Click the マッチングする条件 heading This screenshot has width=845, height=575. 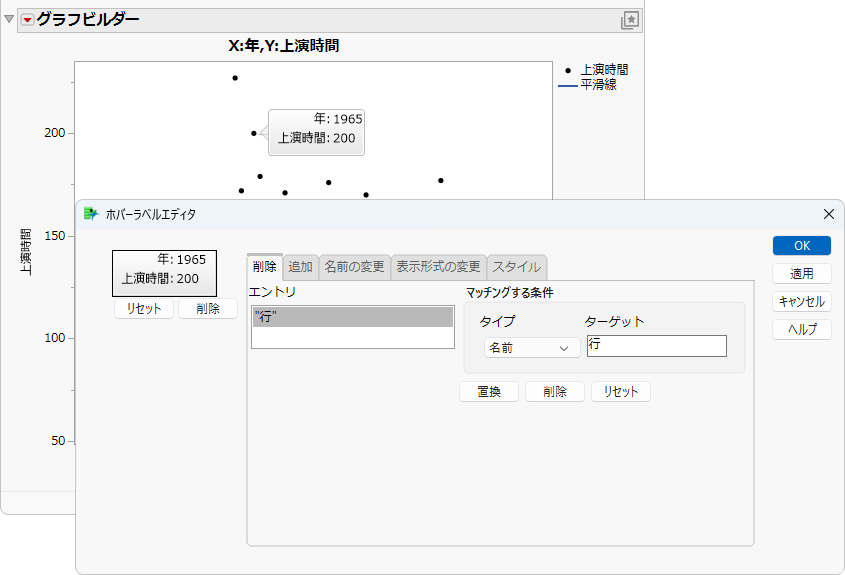[509, 293]
